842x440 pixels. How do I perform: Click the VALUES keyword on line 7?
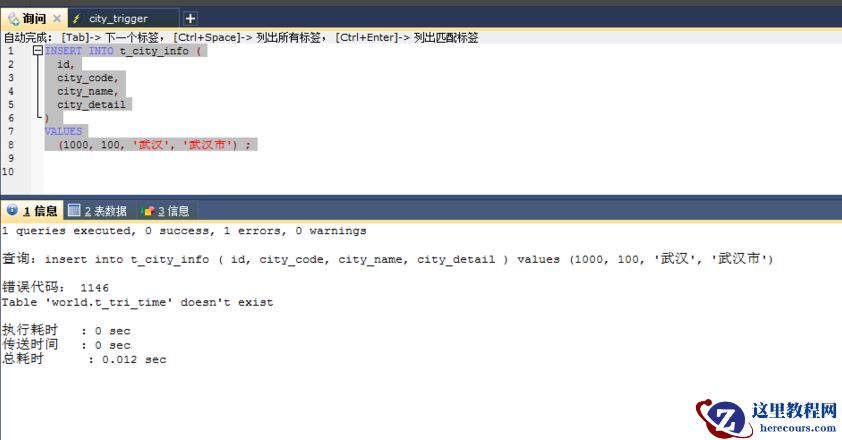coord(63,132)
